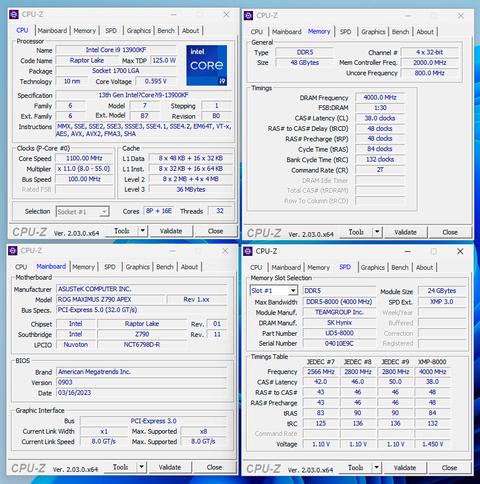Select CPU tab in the Memory window
This screenshot has height=484, width=480.
click(256, 32)
